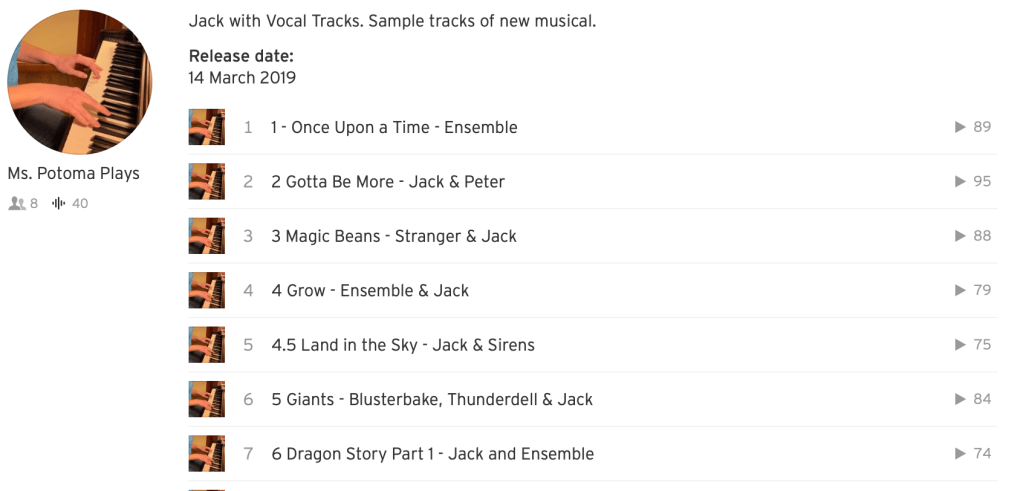Viewport: 1023px width, 491px height.
Task: Click the Once Upon a Time track thumbnail
Action: click(206, 127)
